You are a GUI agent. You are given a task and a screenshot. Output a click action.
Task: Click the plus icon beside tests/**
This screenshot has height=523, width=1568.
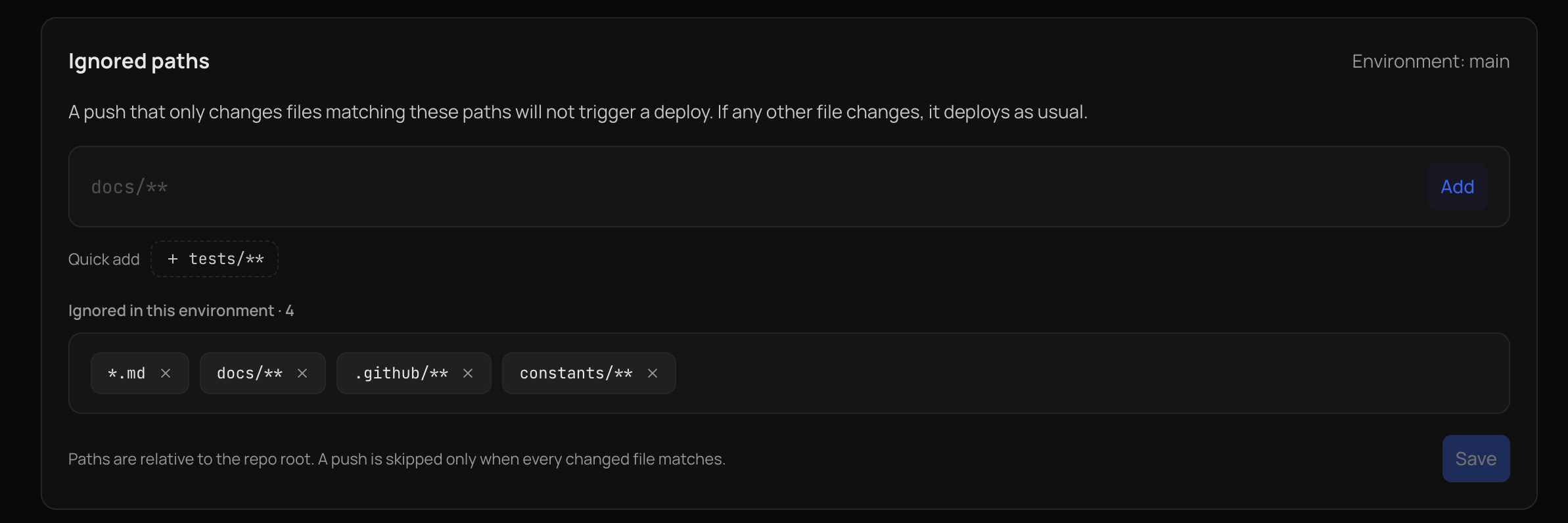click(173, 259)
